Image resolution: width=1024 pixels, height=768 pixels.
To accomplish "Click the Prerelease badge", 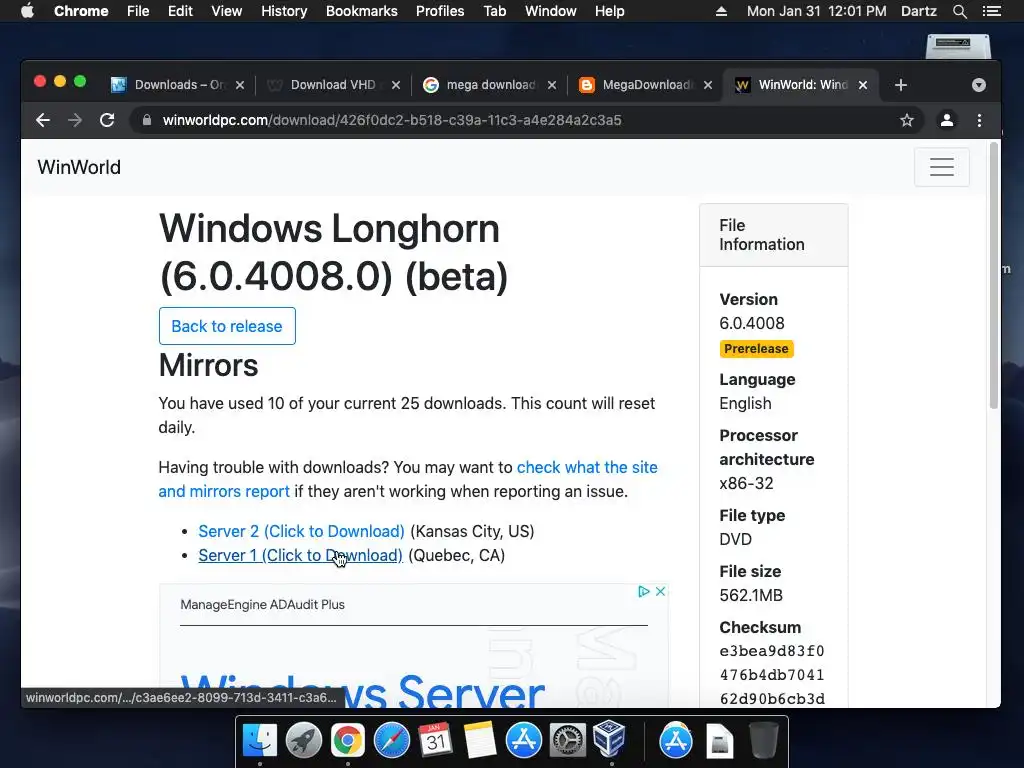I will pos(756,349).
